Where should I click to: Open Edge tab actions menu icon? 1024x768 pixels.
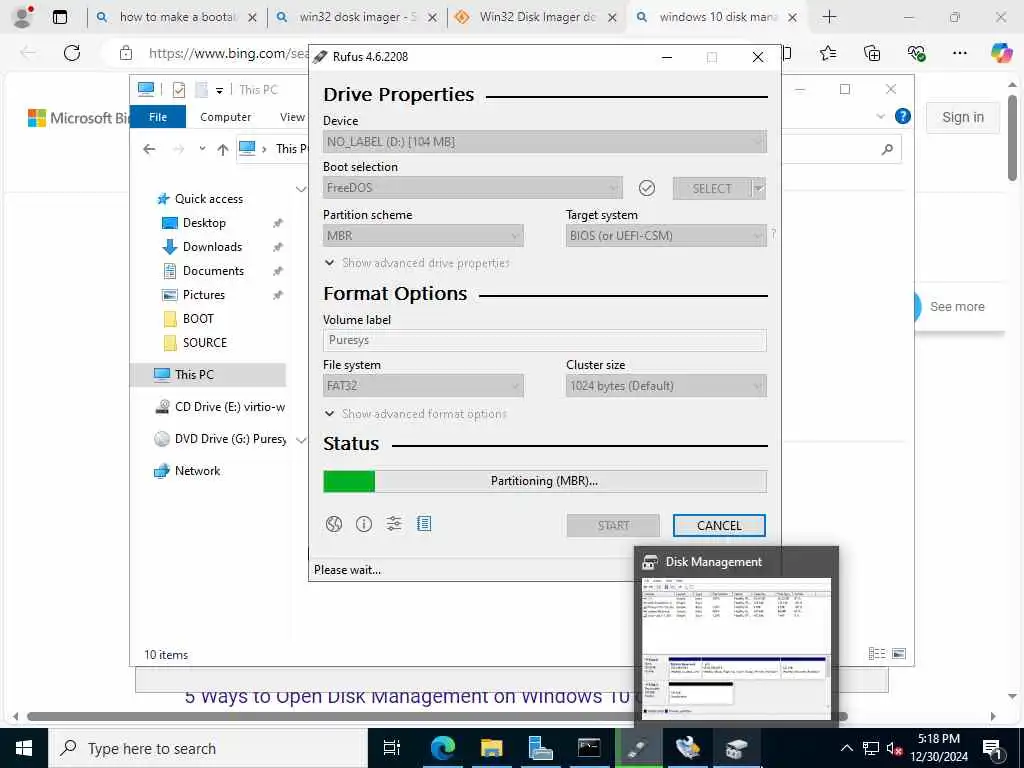coord(59,17)
